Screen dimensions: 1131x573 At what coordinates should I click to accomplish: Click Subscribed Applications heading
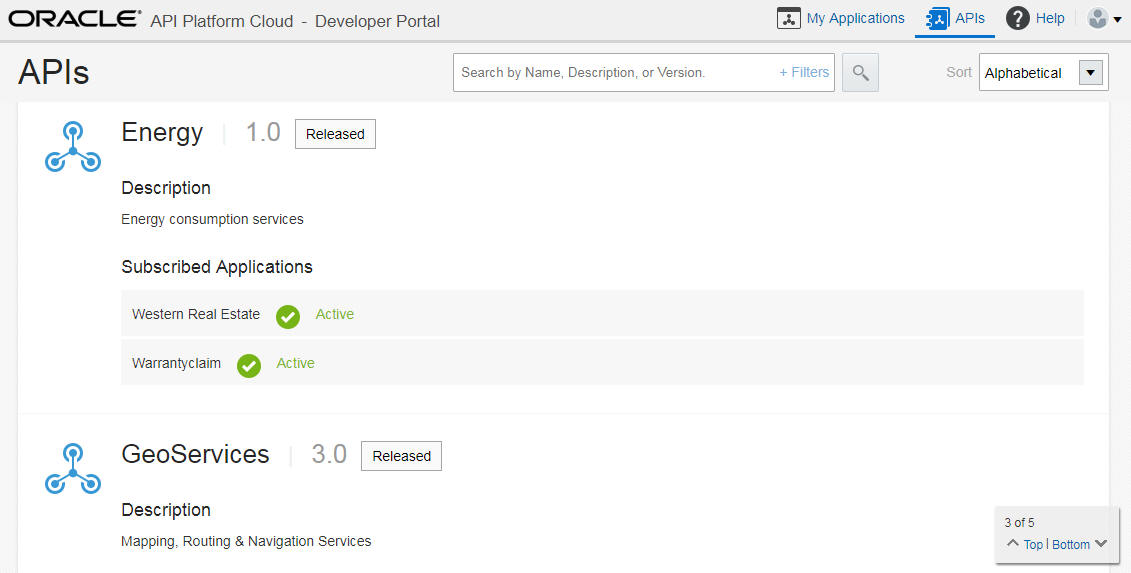(216, 267)
